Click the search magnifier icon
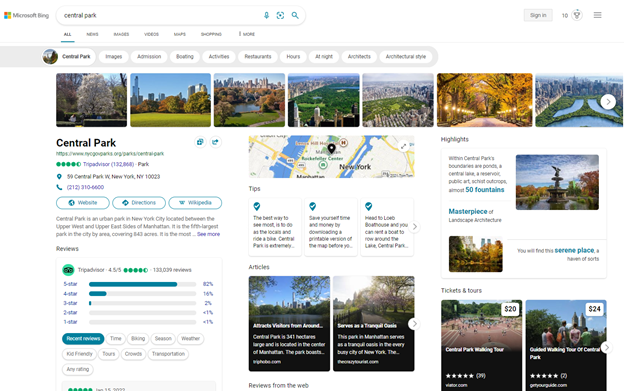 (295, 15)
